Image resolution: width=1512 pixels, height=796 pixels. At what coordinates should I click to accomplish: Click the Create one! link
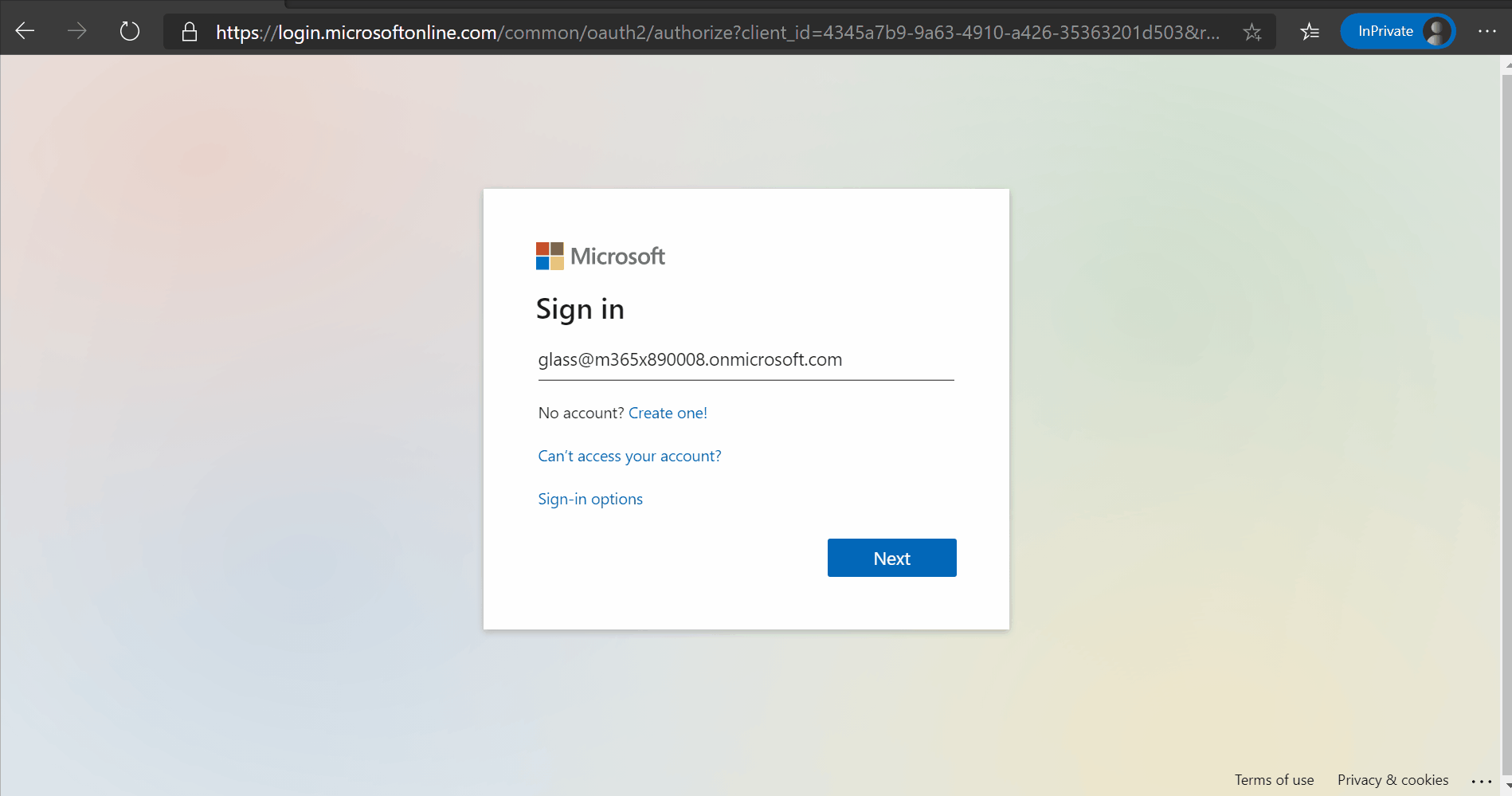tap(668, 413)
